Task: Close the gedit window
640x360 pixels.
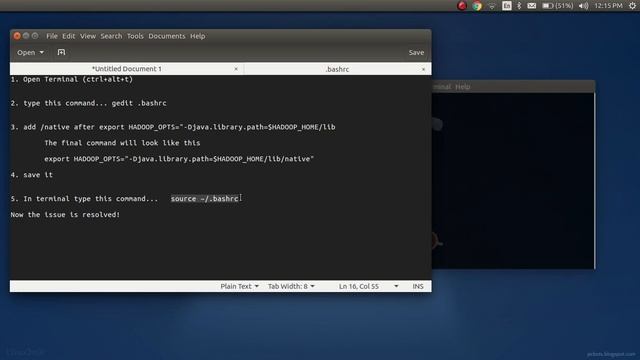Action: 17,36
